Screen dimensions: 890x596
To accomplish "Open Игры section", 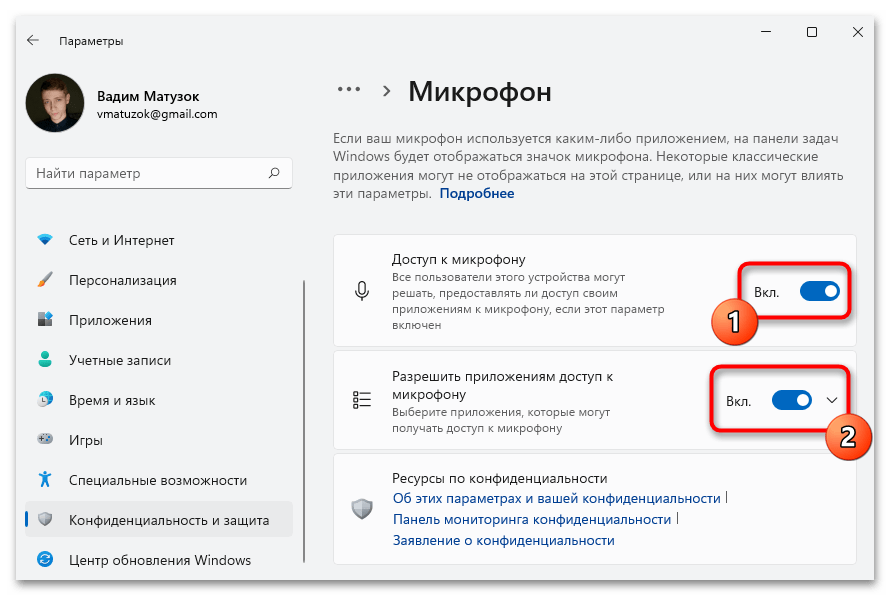I will (159, 440).
